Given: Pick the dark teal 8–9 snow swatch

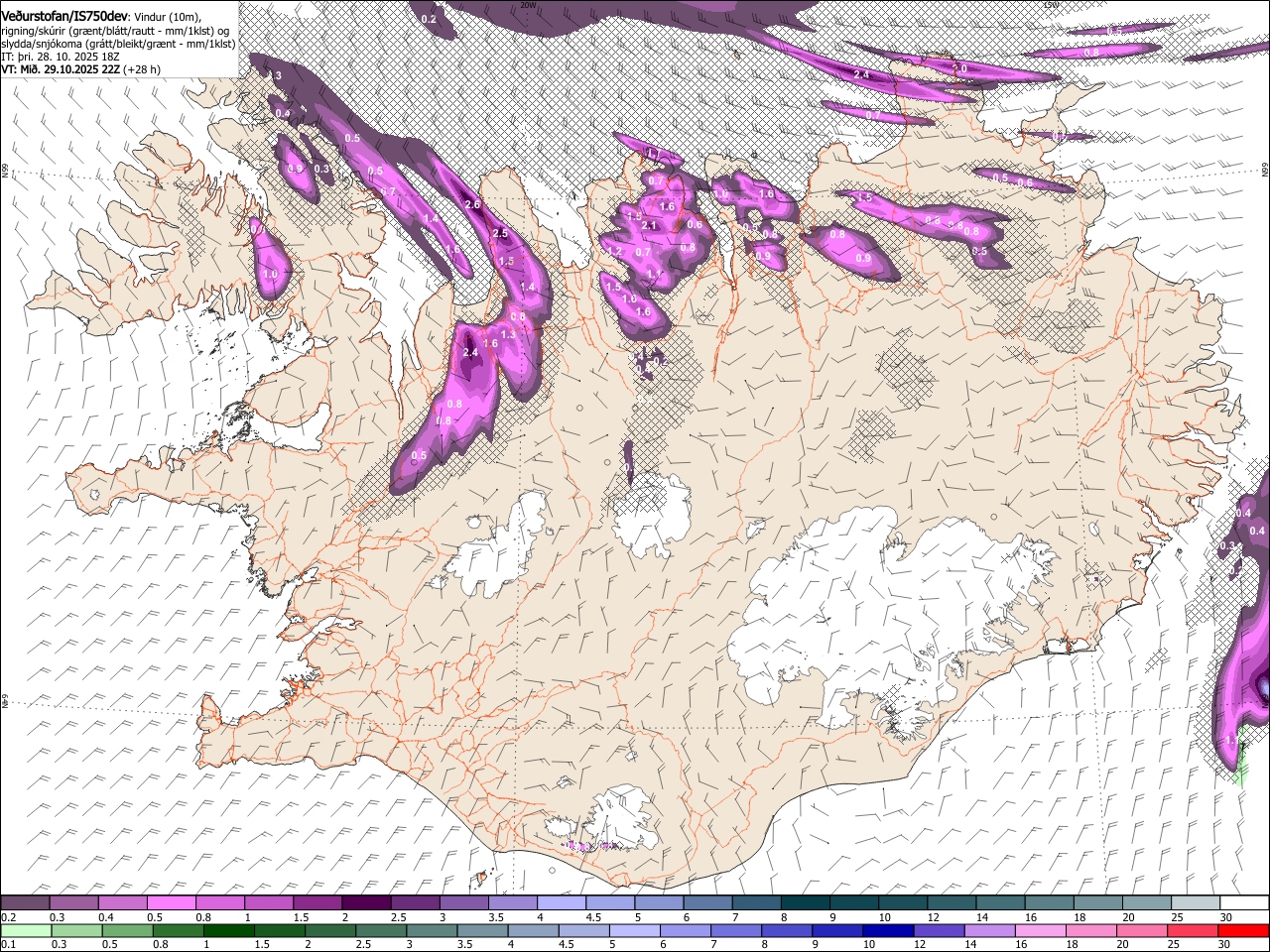Looking at the screenshot, I should pyautogui.click(x=804, y=902).
